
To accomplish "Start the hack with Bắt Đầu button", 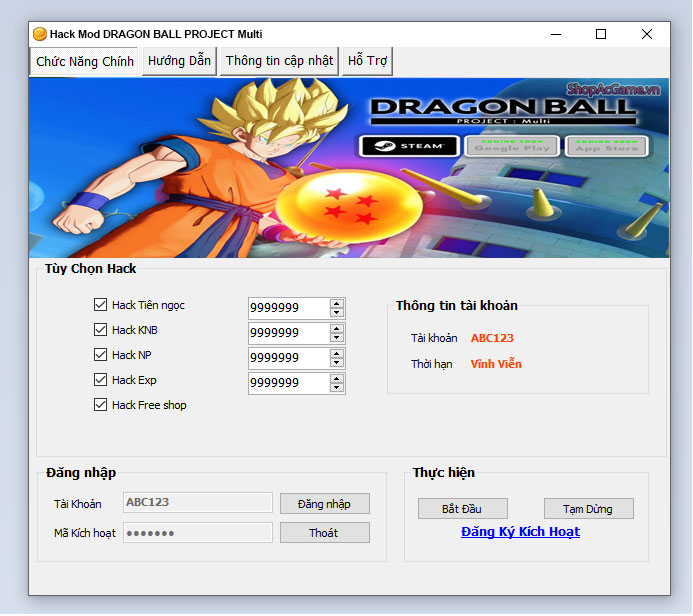I will [463, 509].
